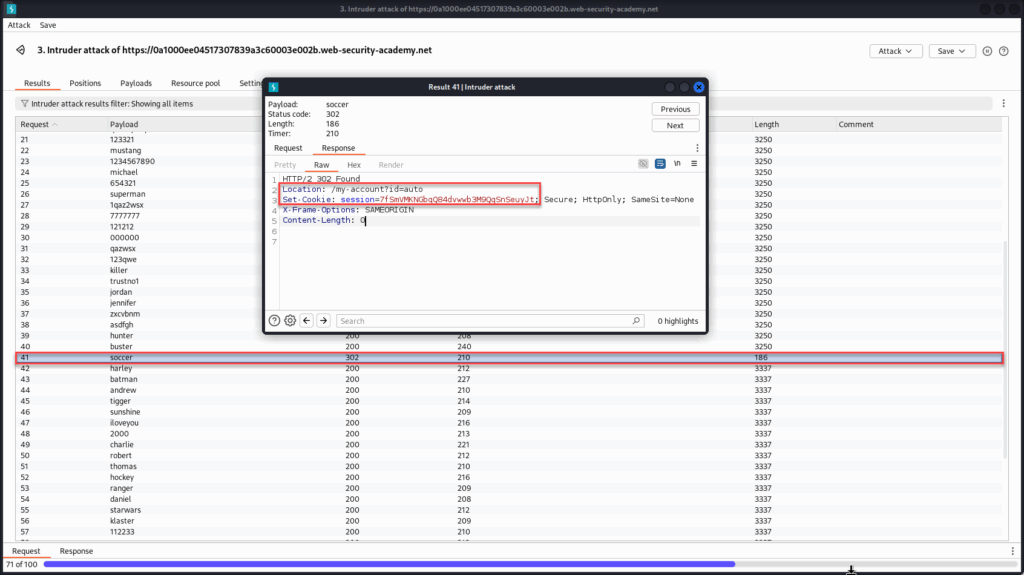Open the hamburger menu in response viewer
The width and height of the screenshot is (1024, 575).
point(694,163)
